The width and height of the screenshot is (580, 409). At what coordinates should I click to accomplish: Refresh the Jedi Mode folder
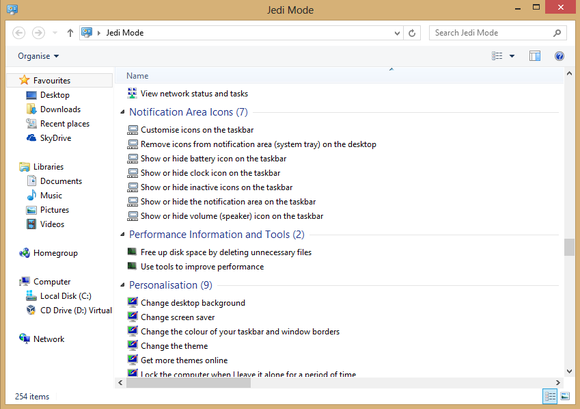[x=412, y=33]
